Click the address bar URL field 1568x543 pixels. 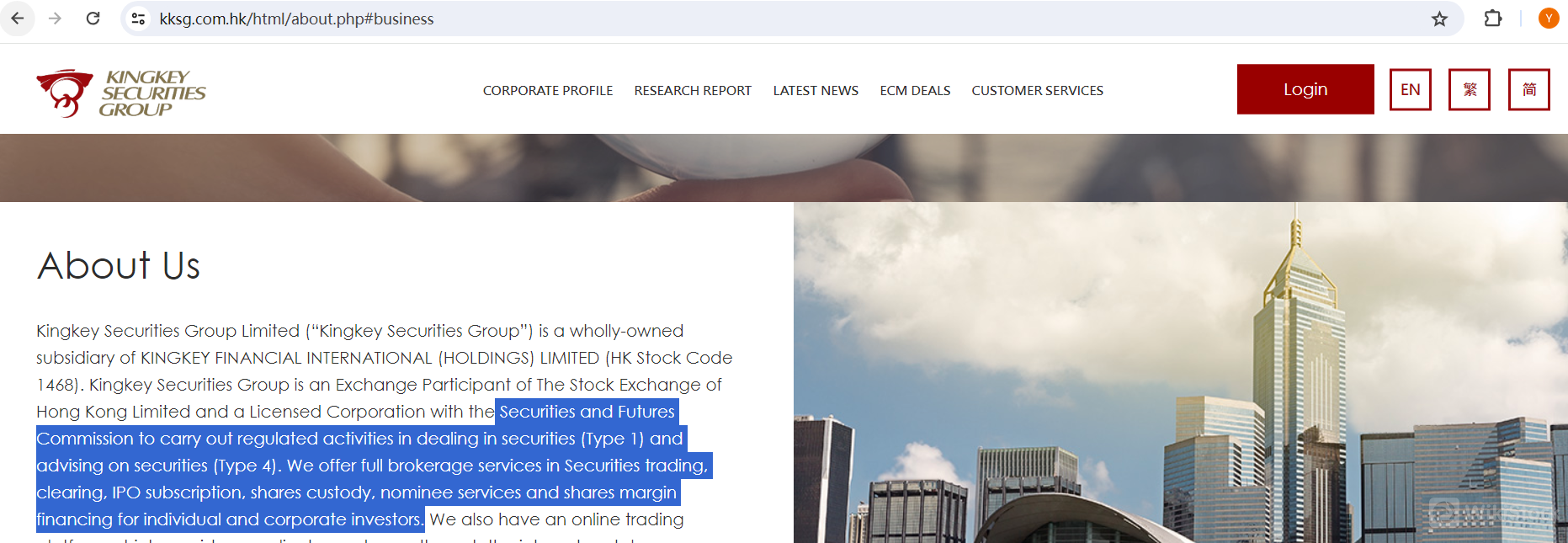791,19
